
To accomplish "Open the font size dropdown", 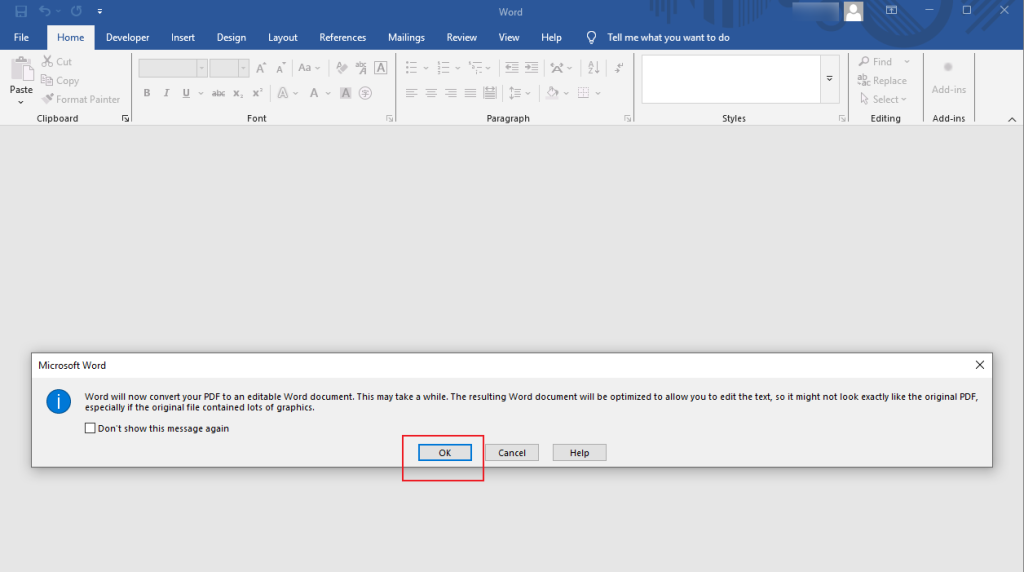I will point(244,68).
